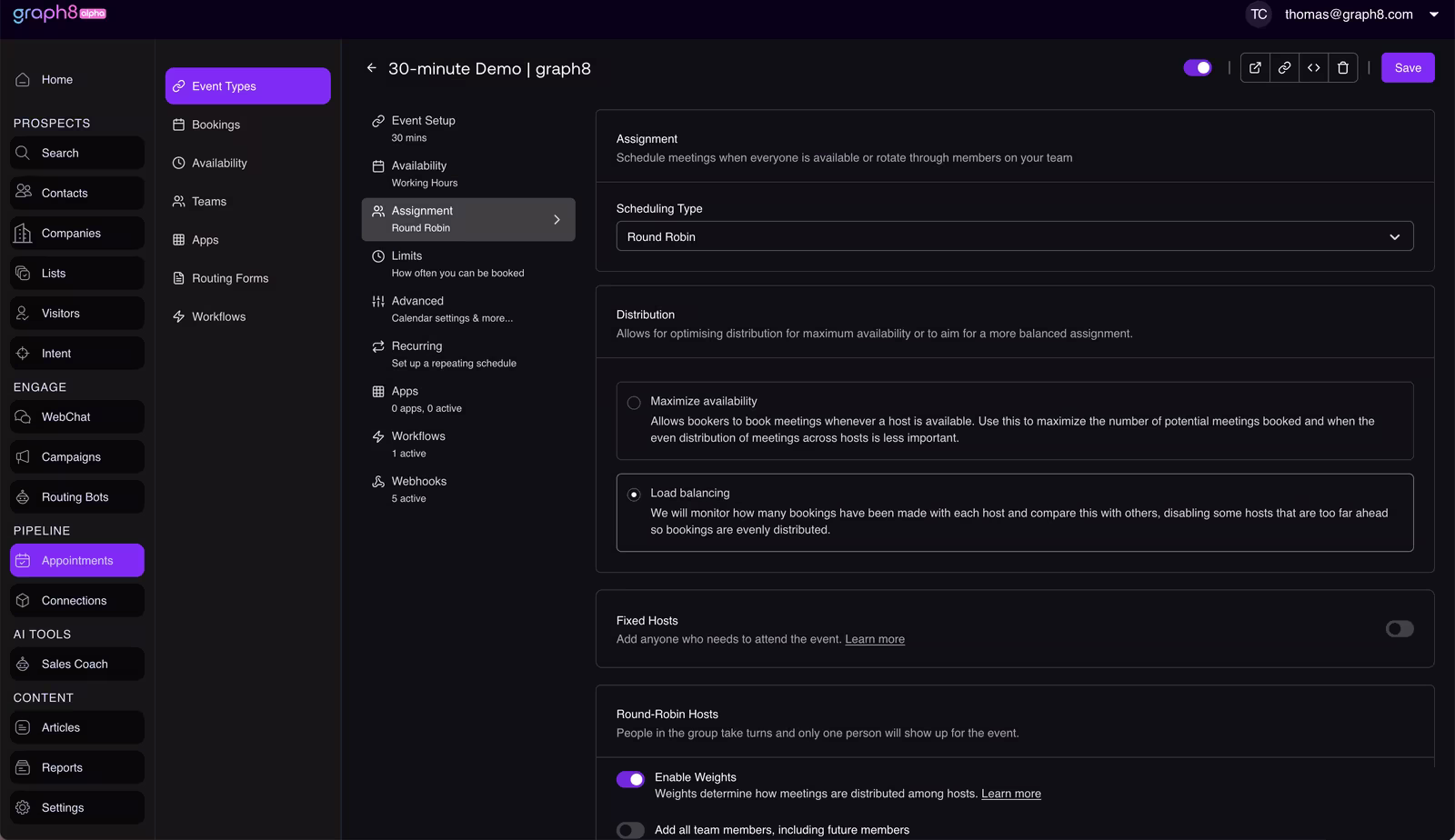
Task: Click the 30-minute Demo | graph8 title
Action: pyautogui.click(x=489, y=69)
